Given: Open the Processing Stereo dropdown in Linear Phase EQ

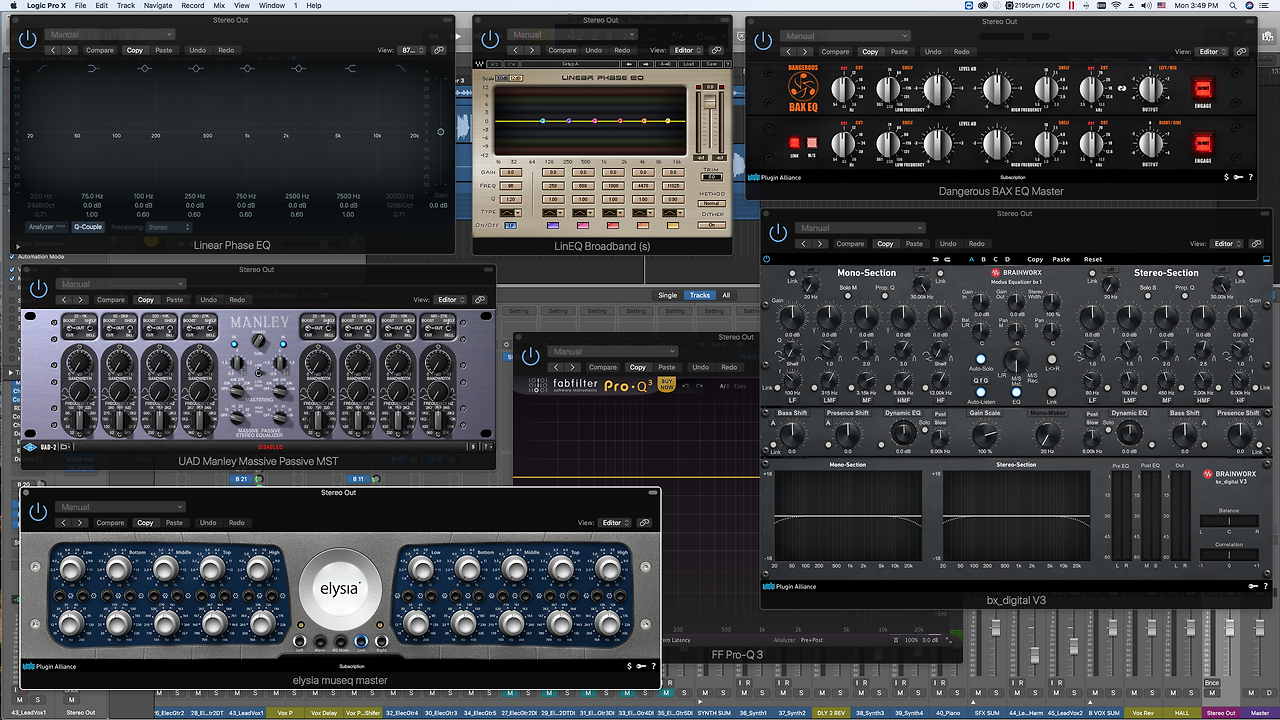Looking at the screenshot, I should point(170,227).
